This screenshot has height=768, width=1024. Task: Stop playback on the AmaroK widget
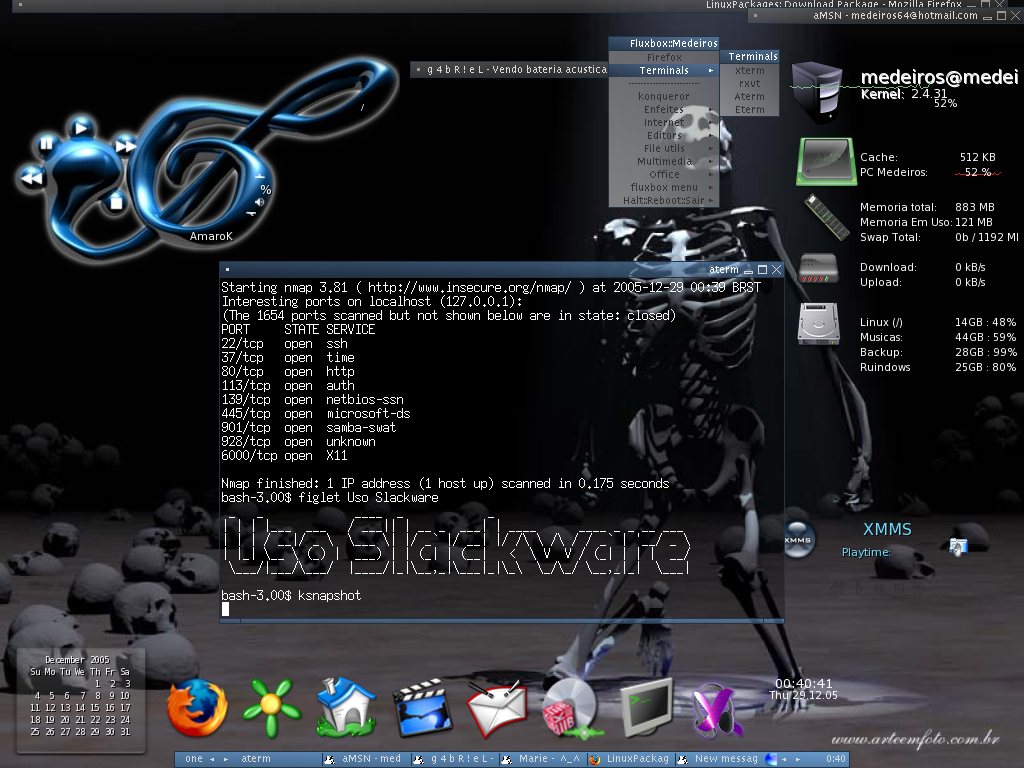(116, 202)
